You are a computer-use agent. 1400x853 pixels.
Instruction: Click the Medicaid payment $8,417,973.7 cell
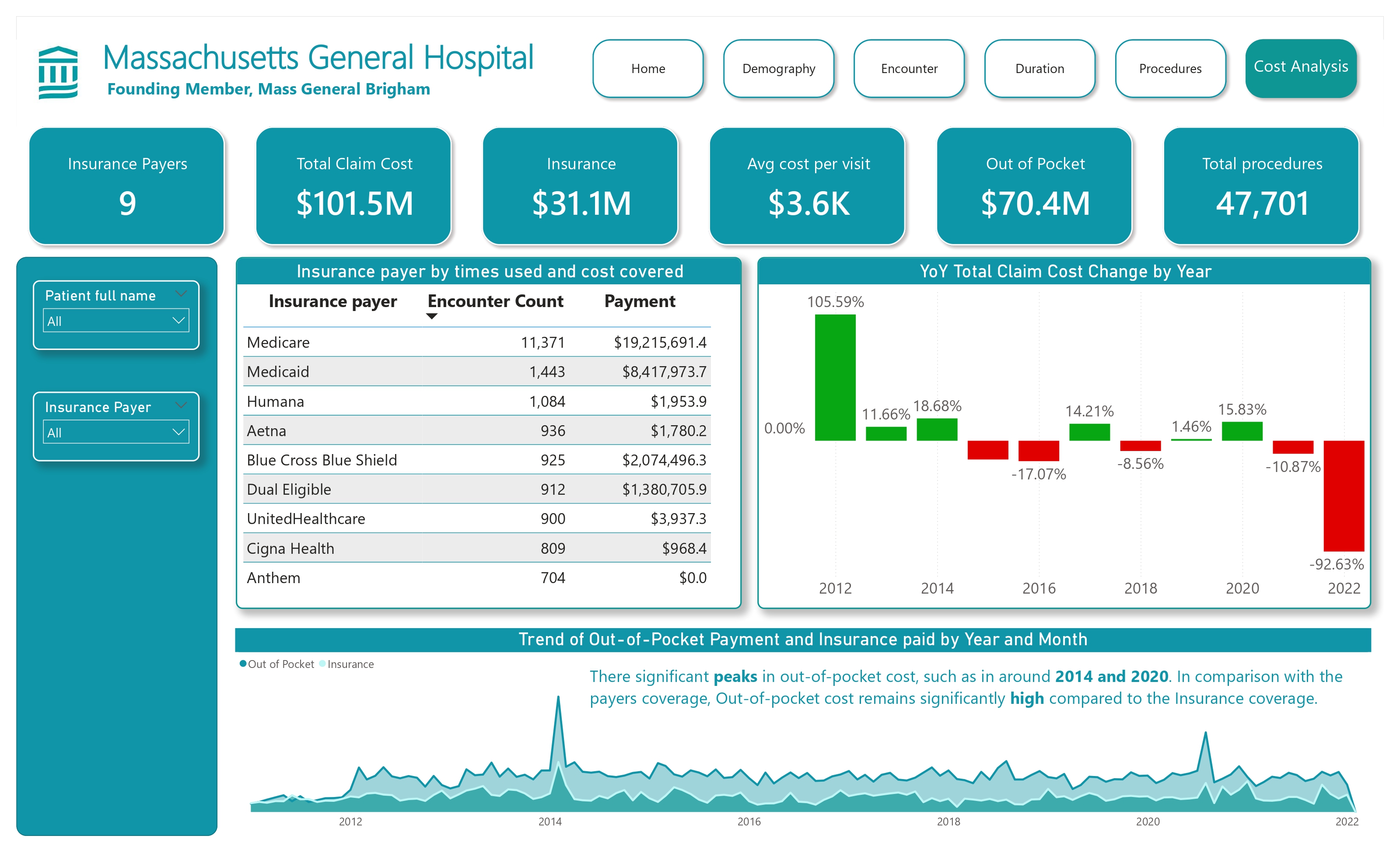(664, 372)
